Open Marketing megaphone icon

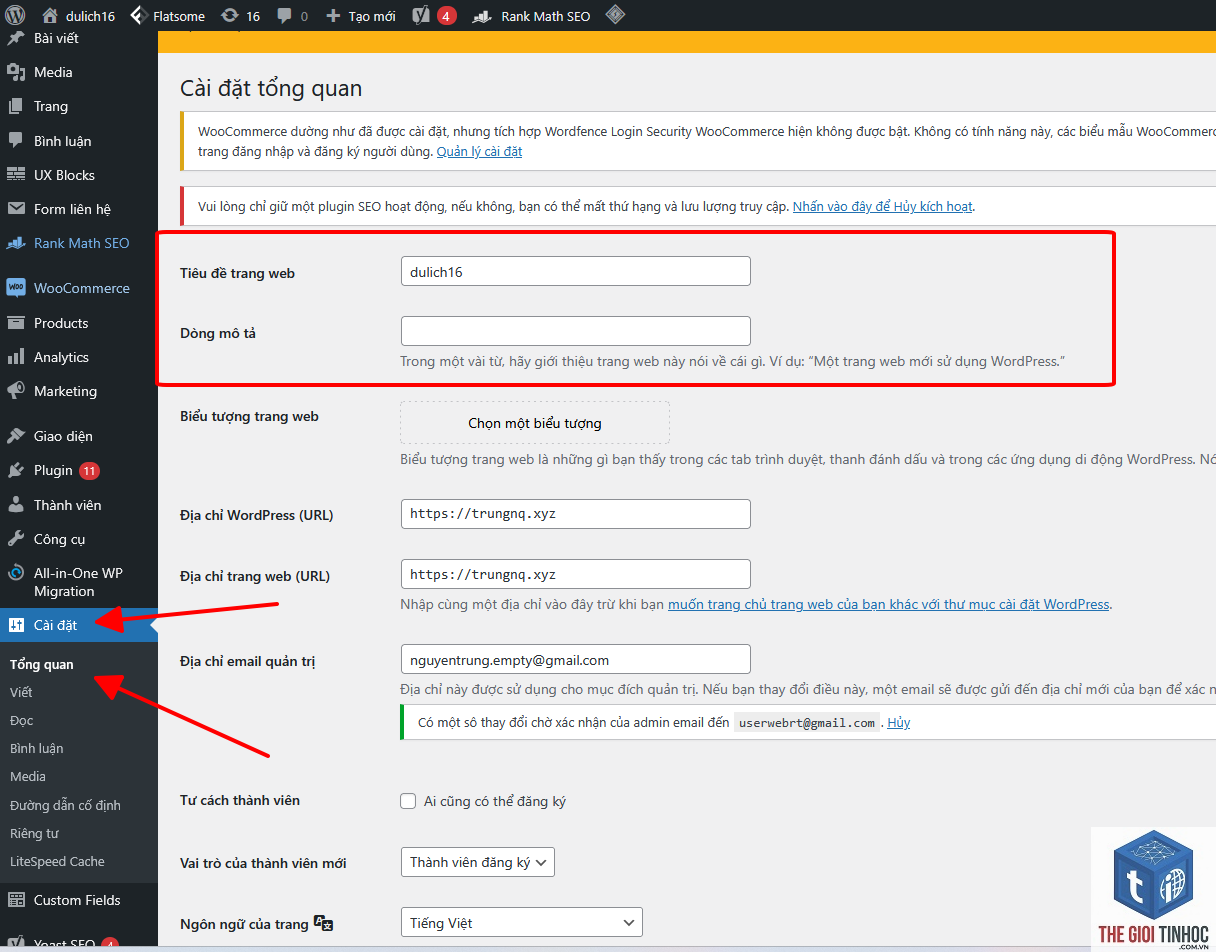click(15, 391)
